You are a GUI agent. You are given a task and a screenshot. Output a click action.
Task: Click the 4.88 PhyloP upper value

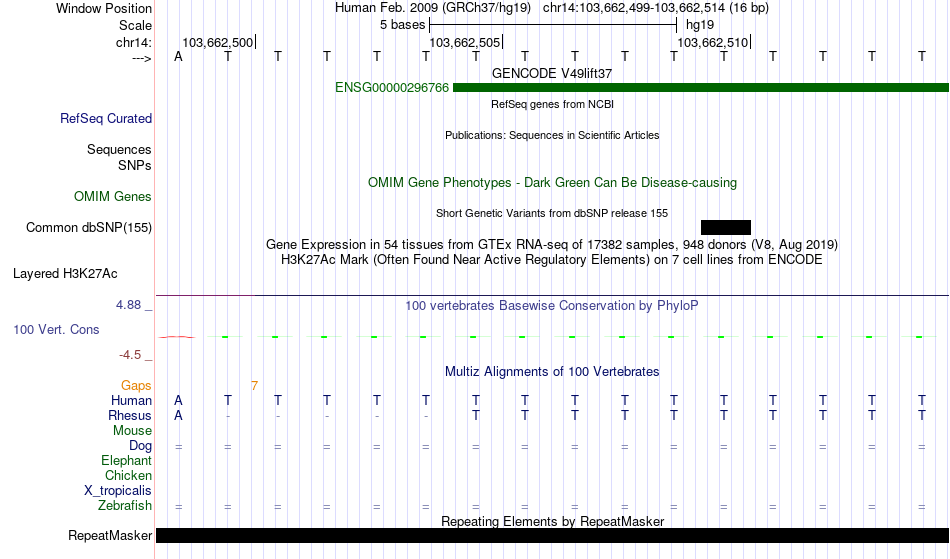(128, 305)
